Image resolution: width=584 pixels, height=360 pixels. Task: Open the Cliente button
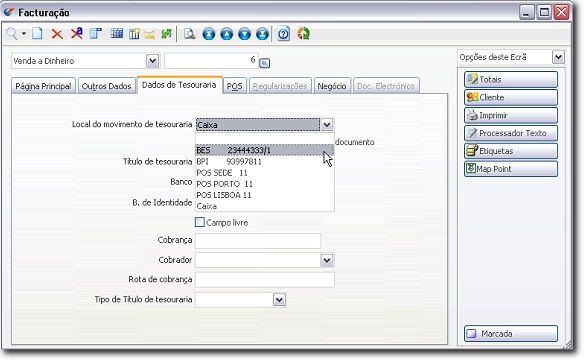(x=511, y=97)
